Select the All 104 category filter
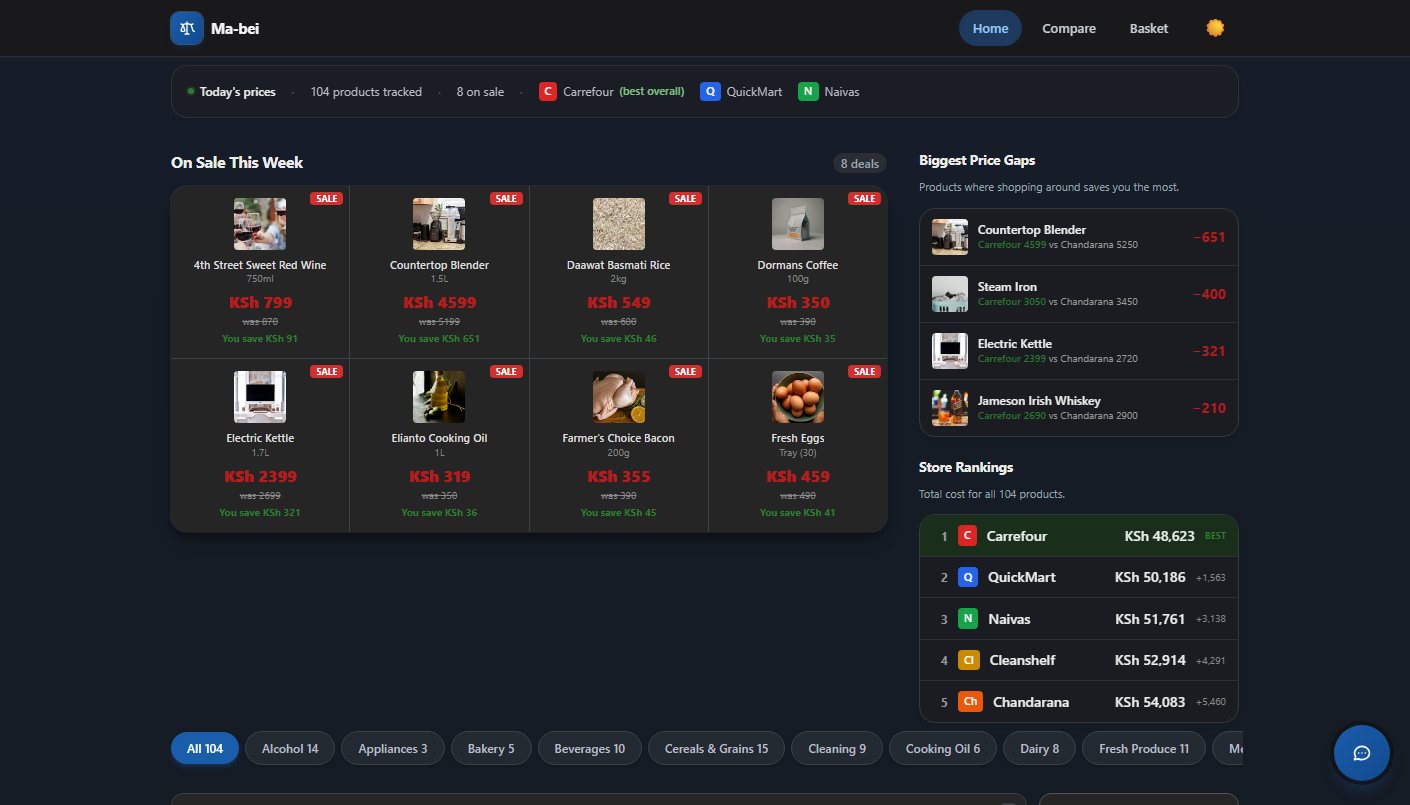The width and height of the screenshot is (1410, 805). [x=205, y=748]
